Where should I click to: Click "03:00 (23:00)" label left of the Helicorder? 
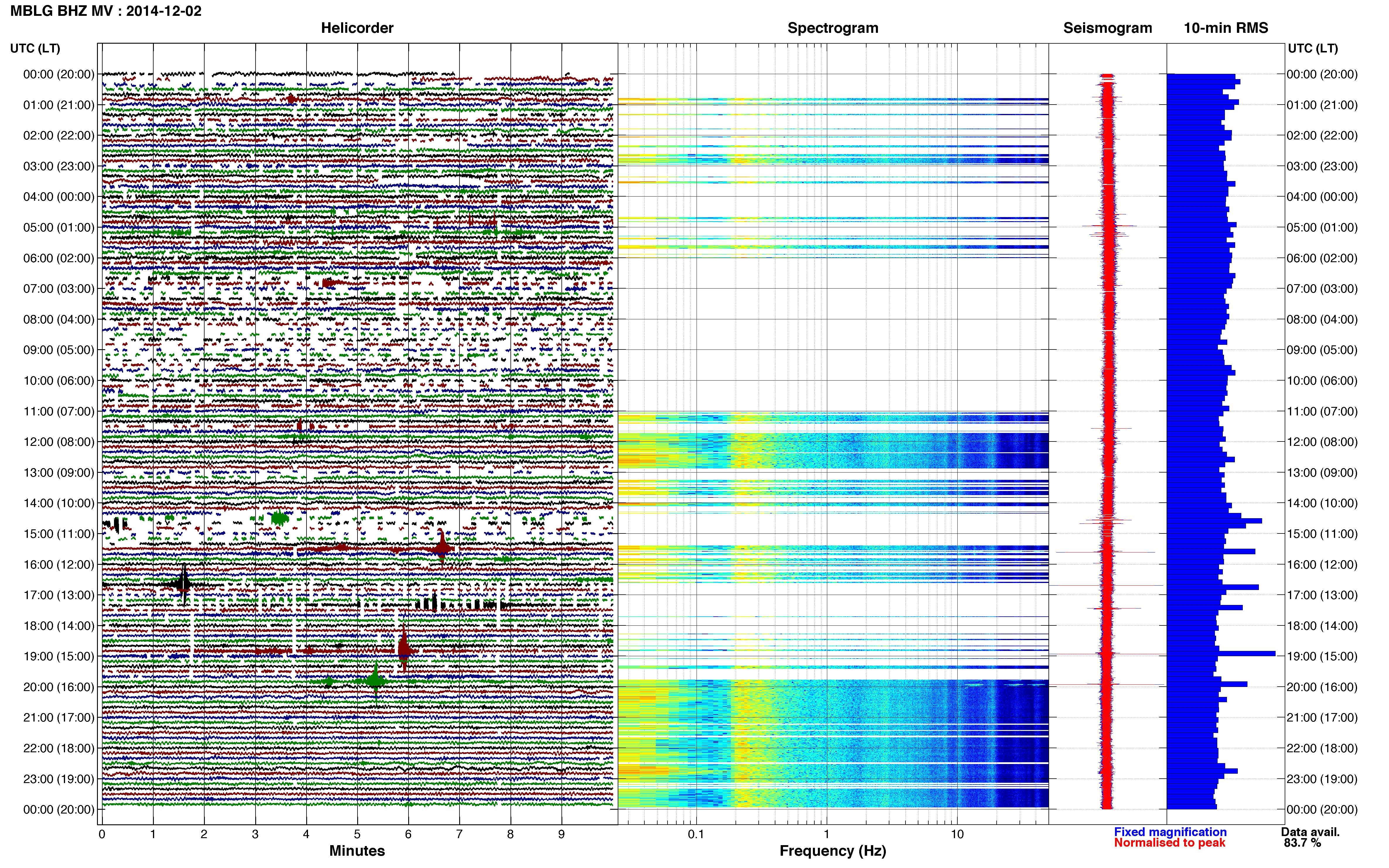pos(59,166)
